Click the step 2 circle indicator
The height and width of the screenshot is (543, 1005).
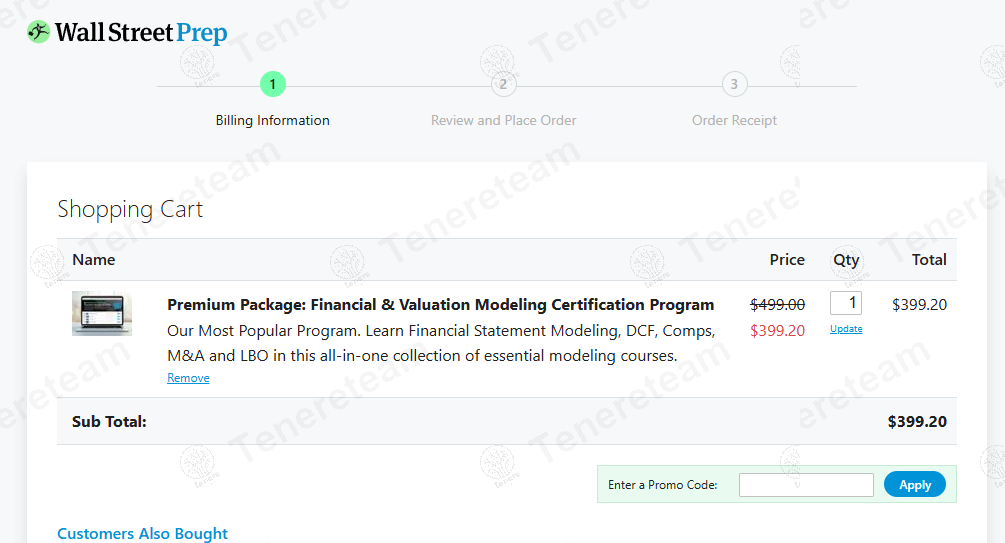coord(503,84)
